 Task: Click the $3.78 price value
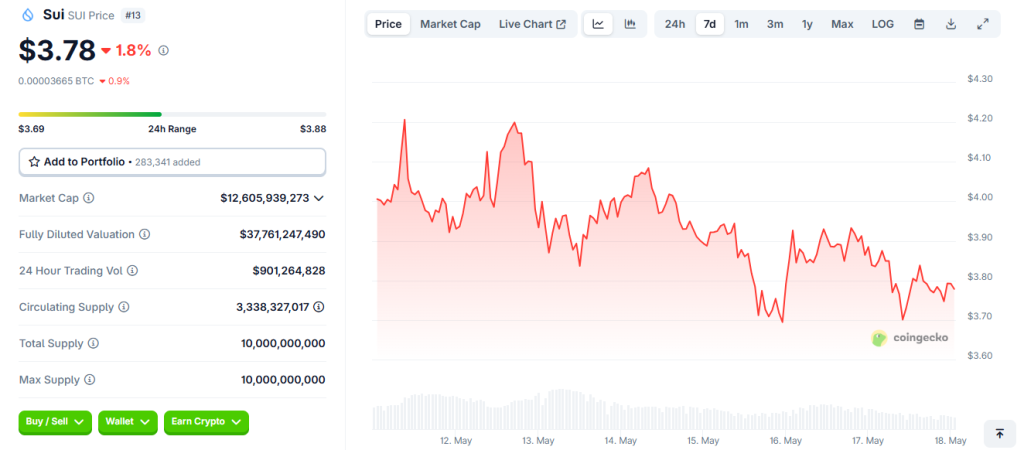click(x=57, y=50)
